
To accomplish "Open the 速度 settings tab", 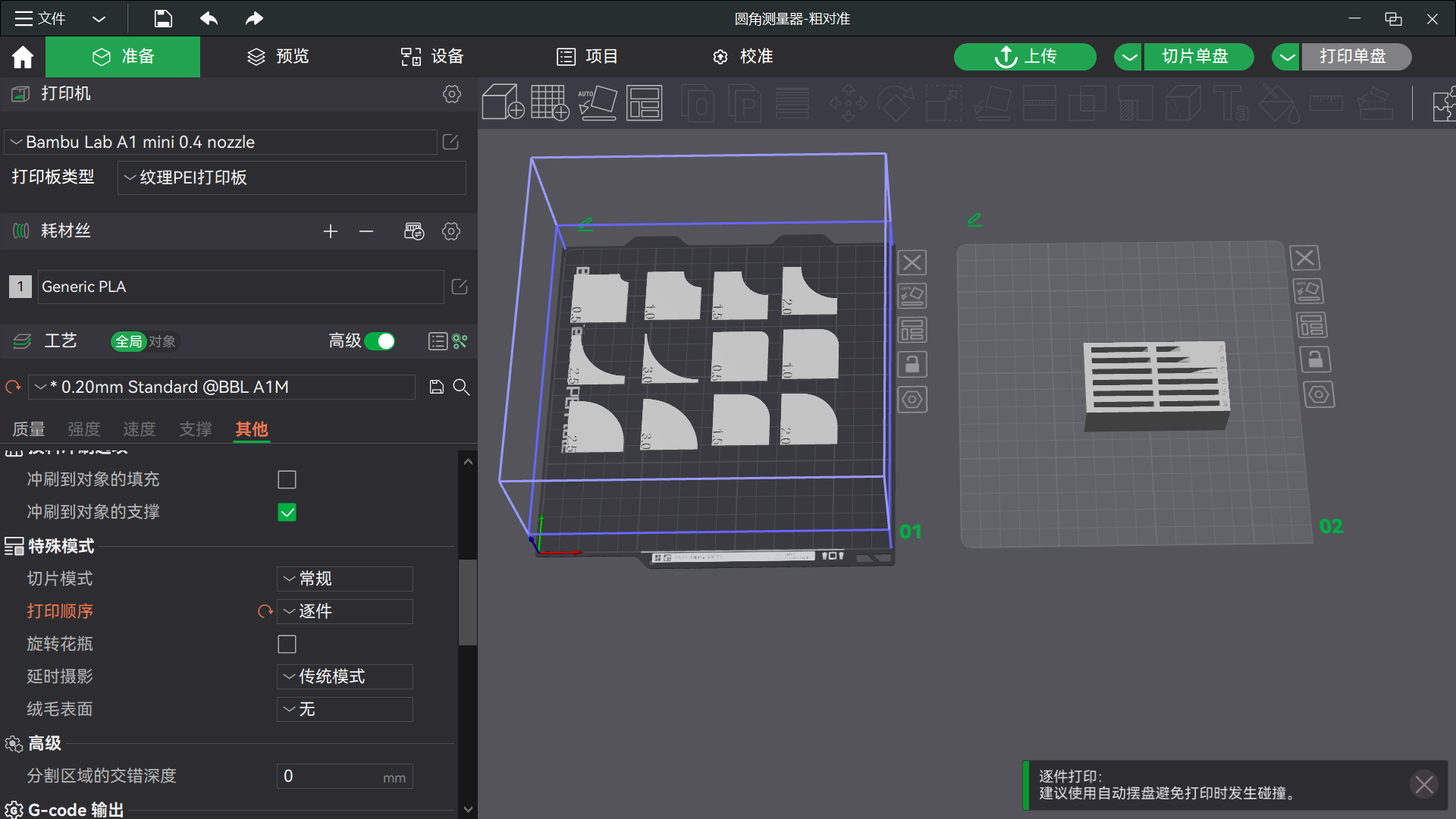I will (x=139, y=429).
